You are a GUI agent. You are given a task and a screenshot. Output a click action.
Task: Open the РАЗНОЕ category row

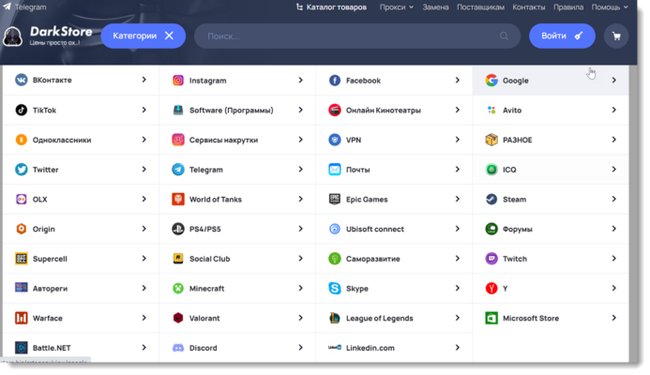[551, 140]
